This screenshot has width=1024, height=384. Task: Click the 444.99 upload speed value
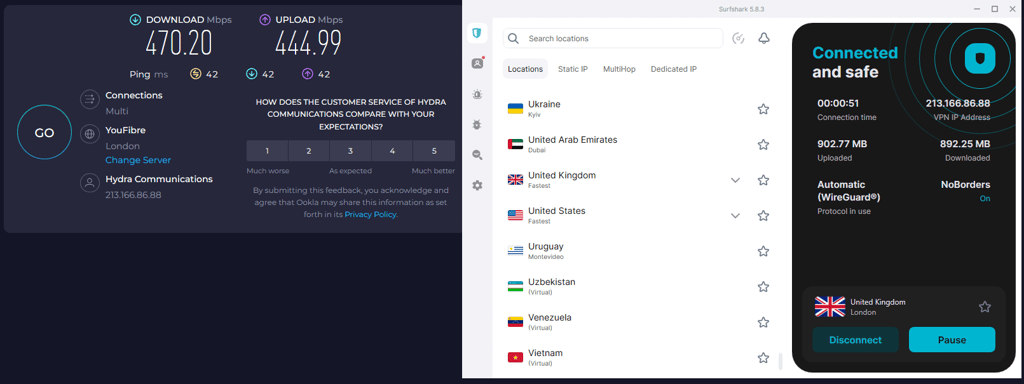(x=308, y=44)
